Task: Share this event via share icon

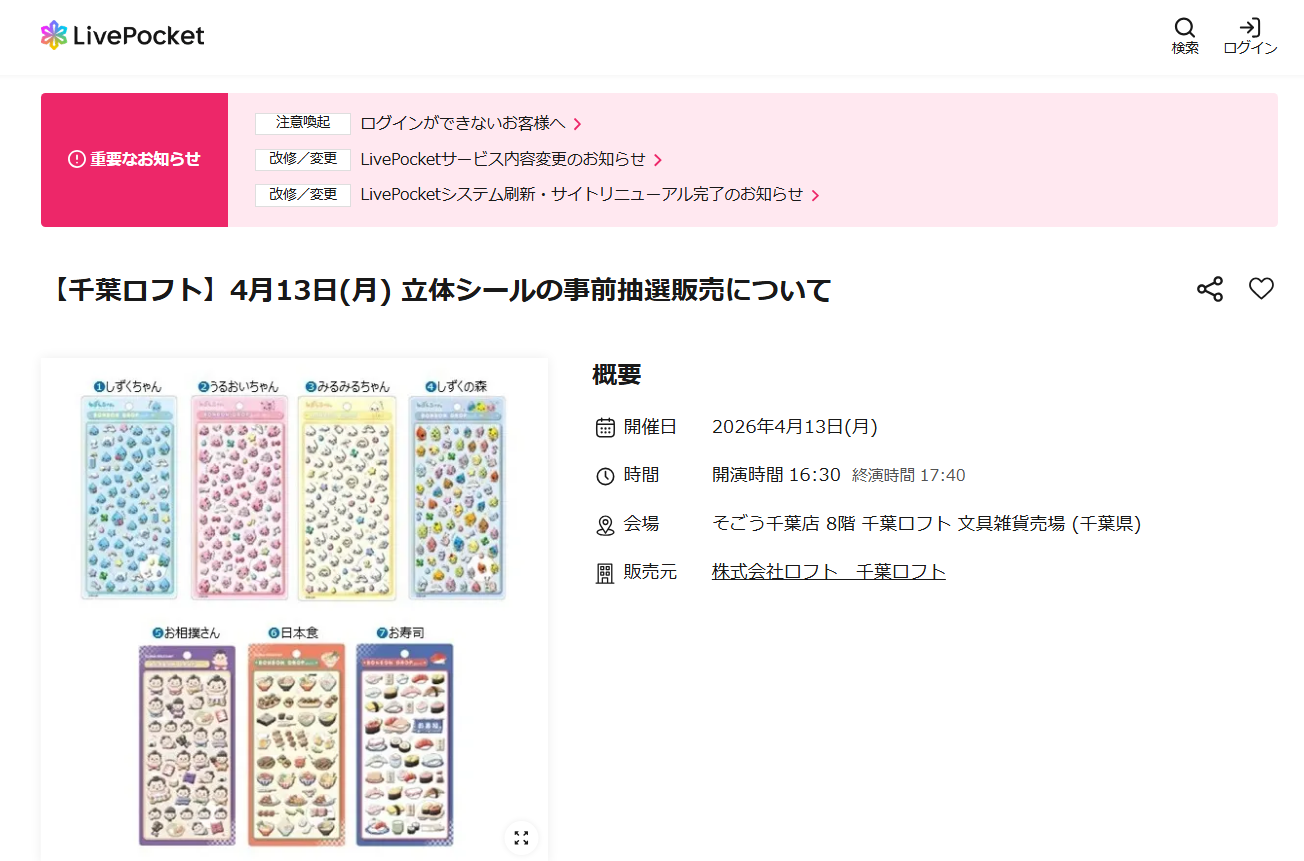Action: point(1210,290)
